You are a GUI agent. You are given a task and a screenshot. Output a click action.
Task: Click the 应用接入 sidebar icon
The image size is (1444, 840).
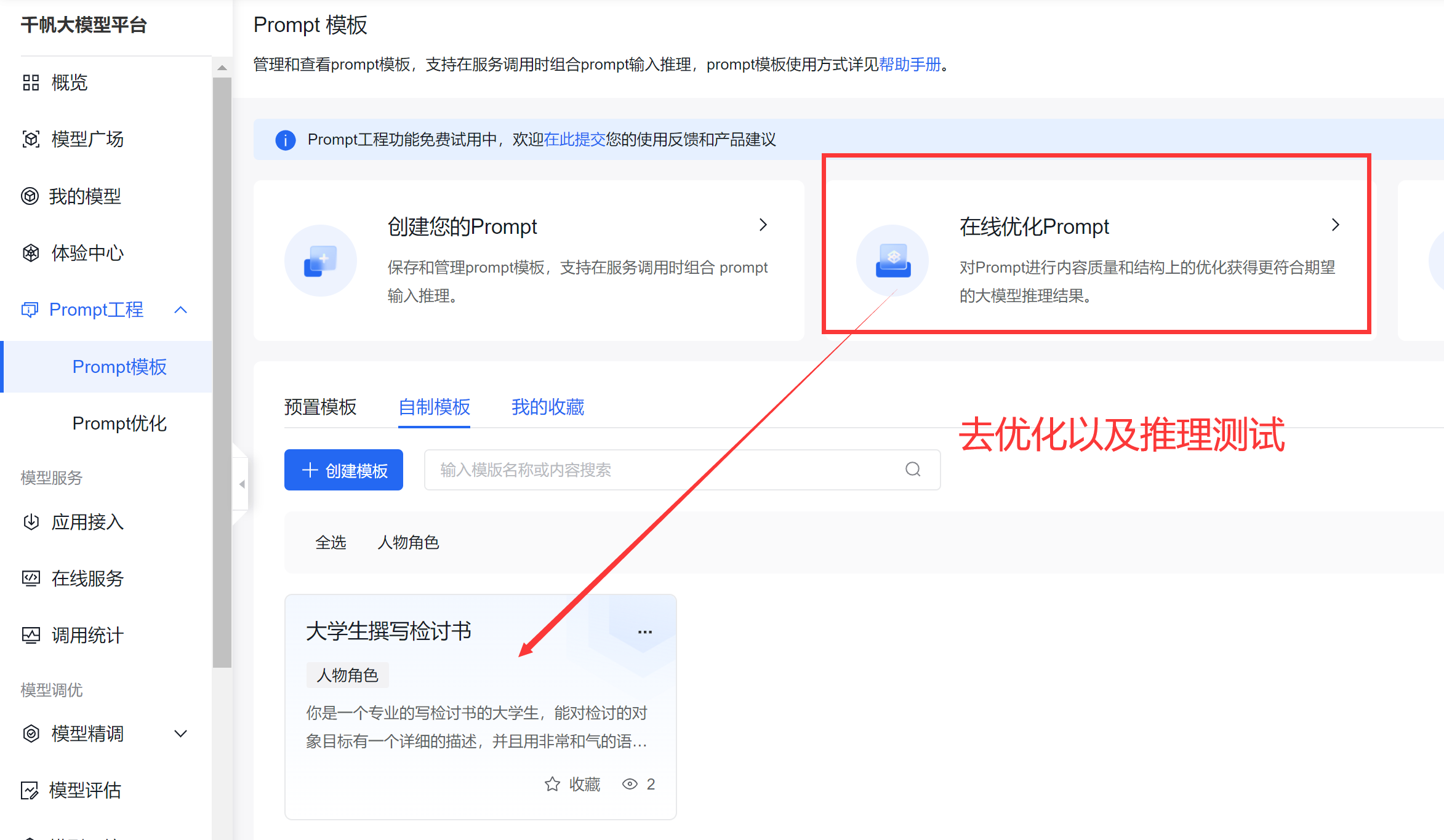pyautogui.click(x=31, y=522)
